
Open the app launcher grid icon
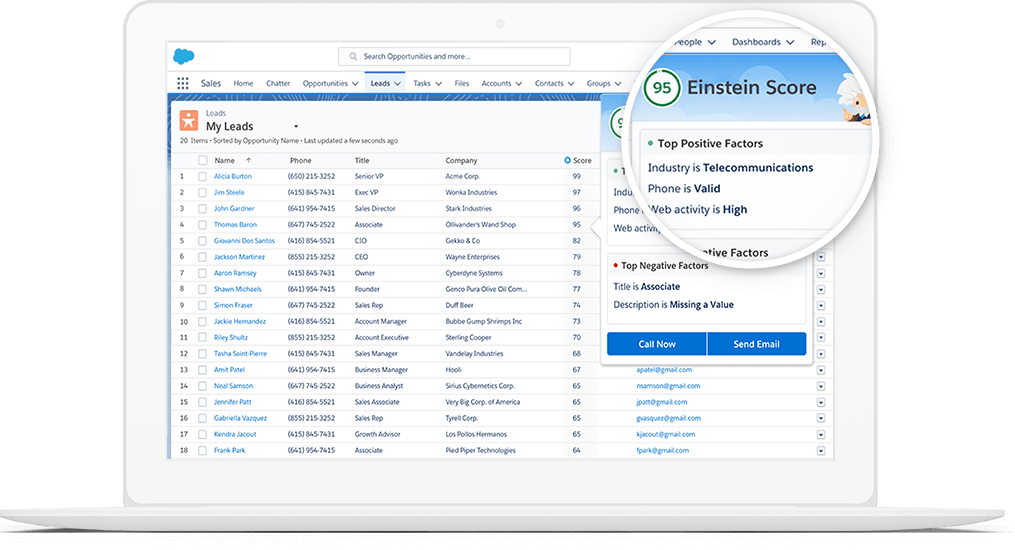[183, 83]
